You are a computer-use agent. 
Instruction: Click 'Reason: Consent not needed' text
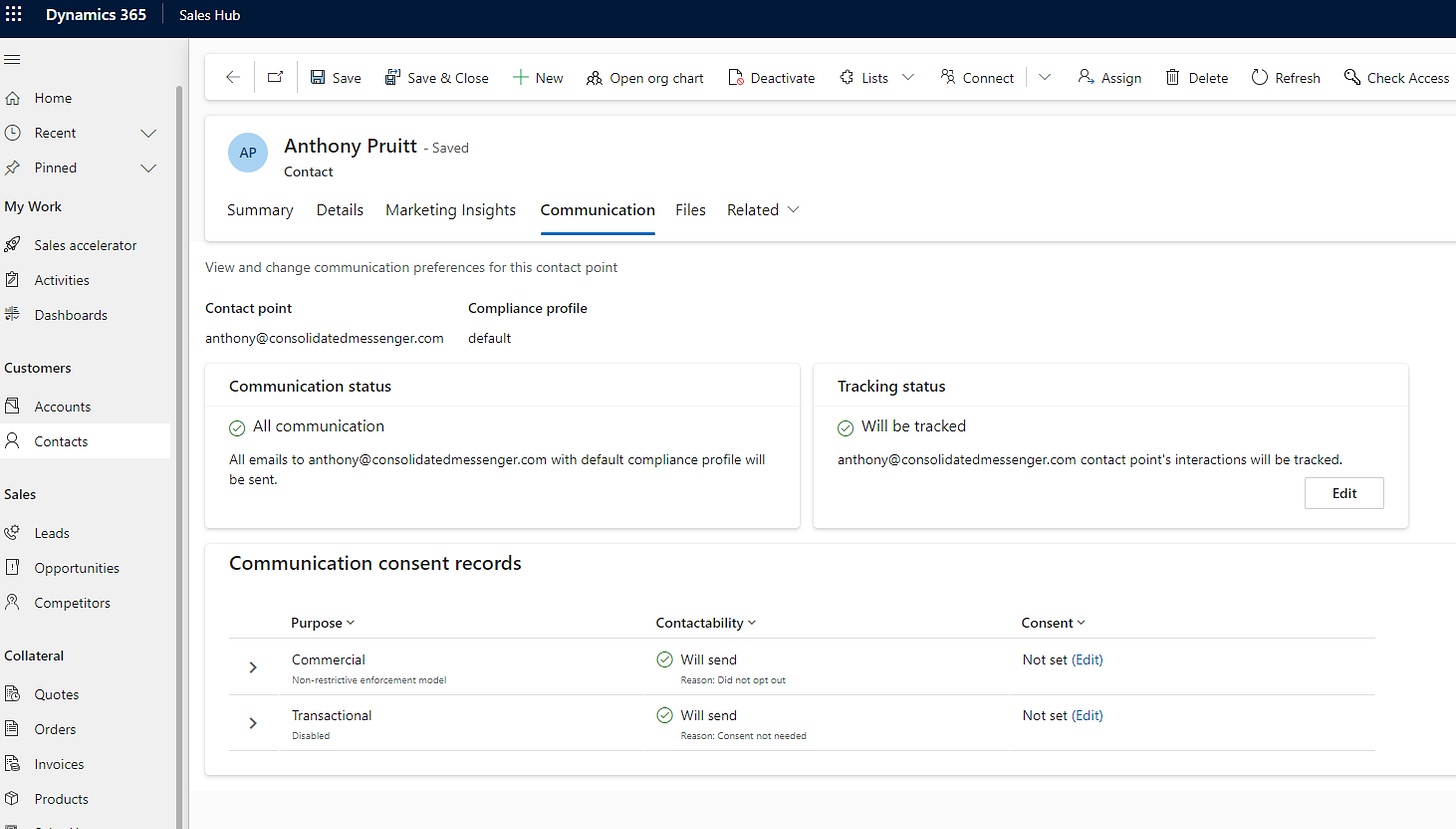coord(743,736)
